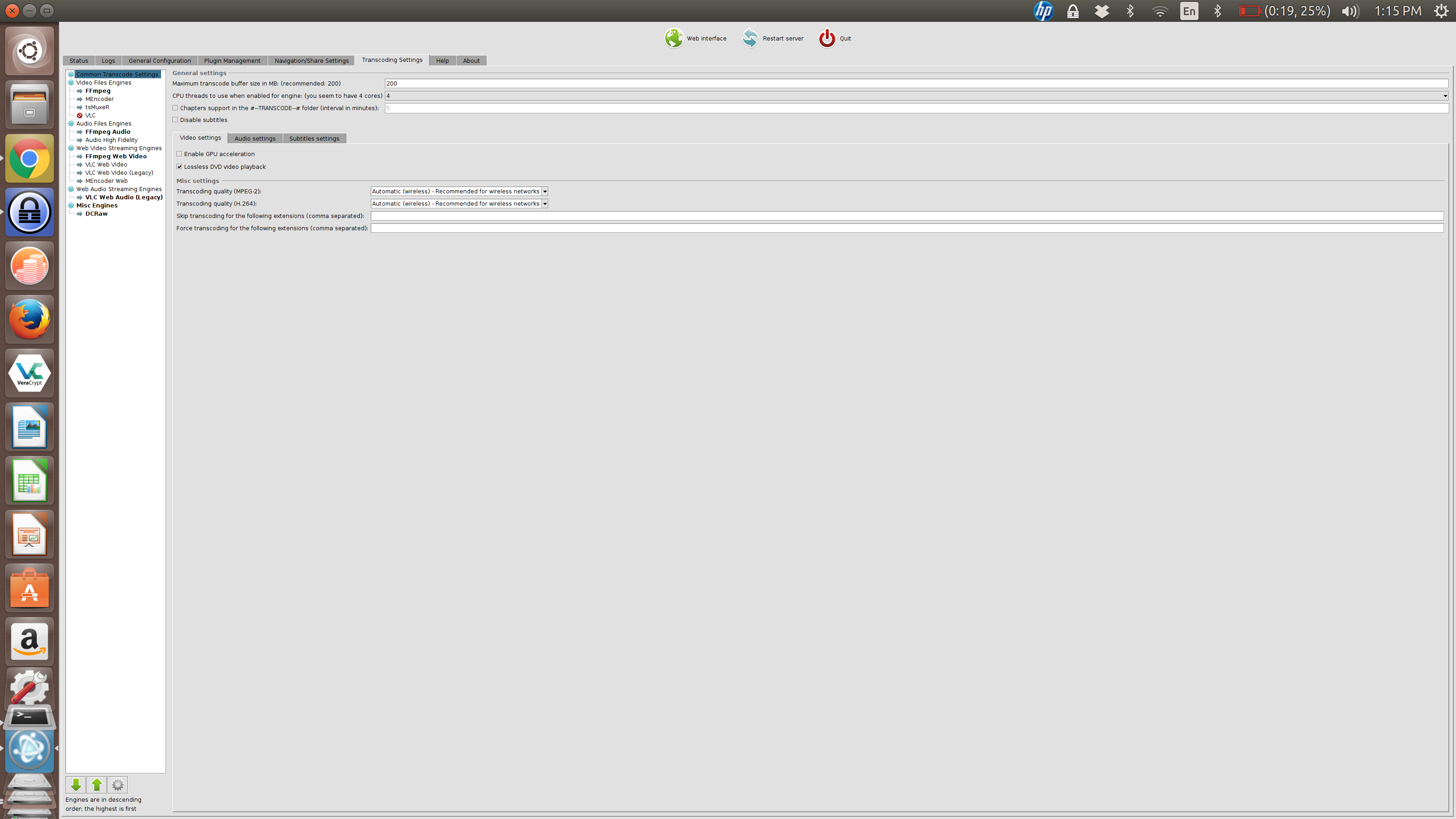Enable GPU acceleration
Image resolution: width=1456 pixels, height=819 pixels.
tap(179, 153)
